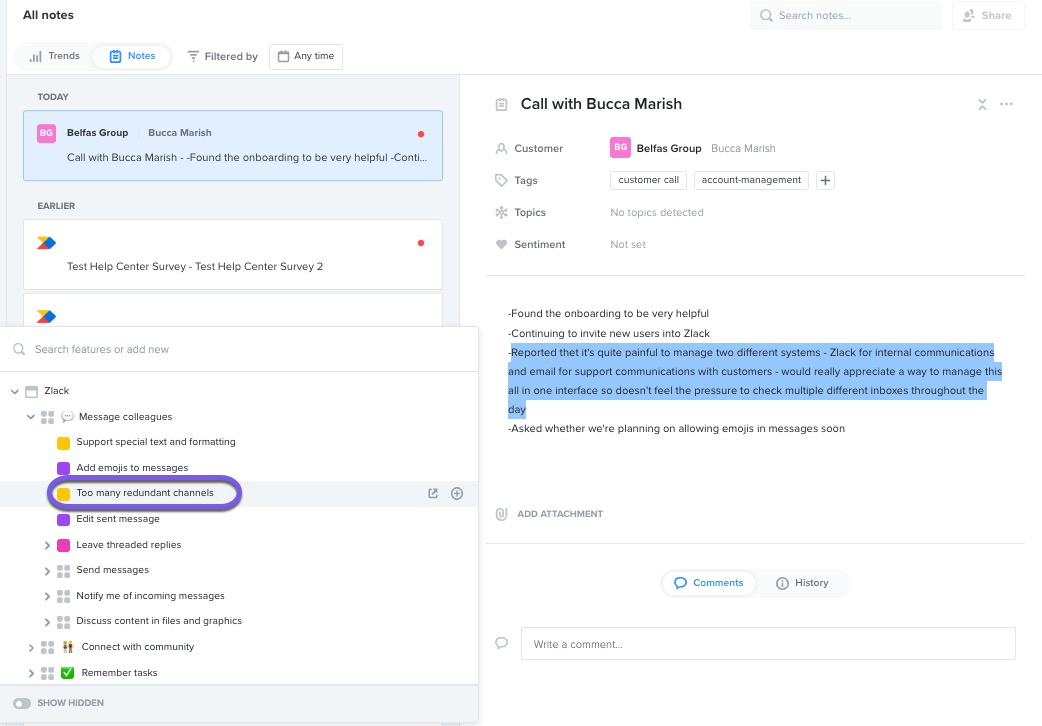Click the BG avatar in Customer field
The height and width of the screenshot is (726, 1042).
(620, 148)
